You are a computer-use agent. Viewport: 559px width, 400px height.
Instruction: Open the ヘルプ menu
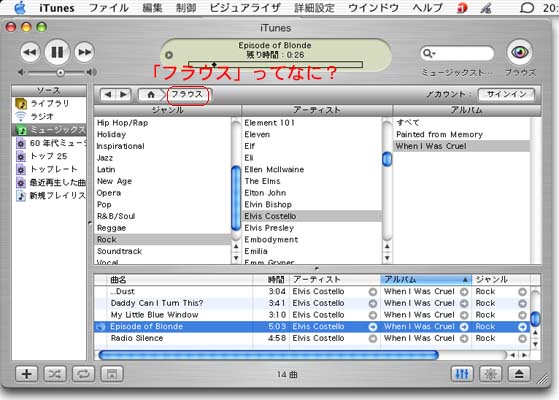pos(427,8)
